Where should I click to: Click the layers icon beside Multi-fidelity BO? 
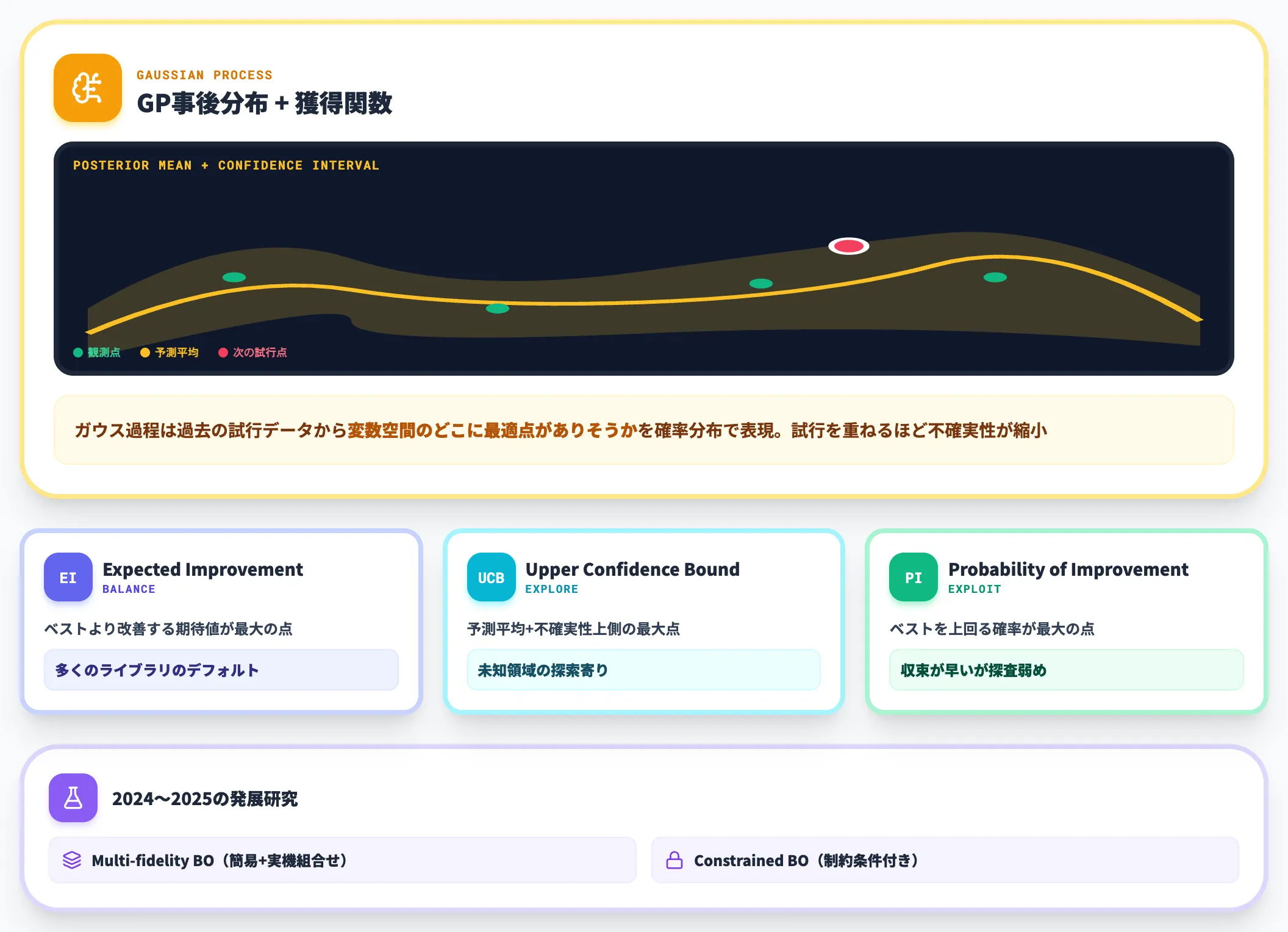pos(72,860)
